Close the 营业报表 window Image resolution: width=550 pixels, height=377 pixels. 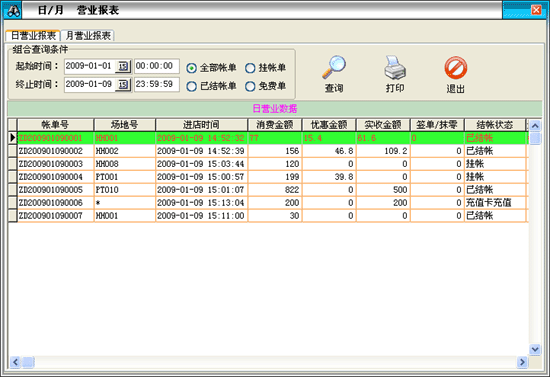tap(536, 10)
